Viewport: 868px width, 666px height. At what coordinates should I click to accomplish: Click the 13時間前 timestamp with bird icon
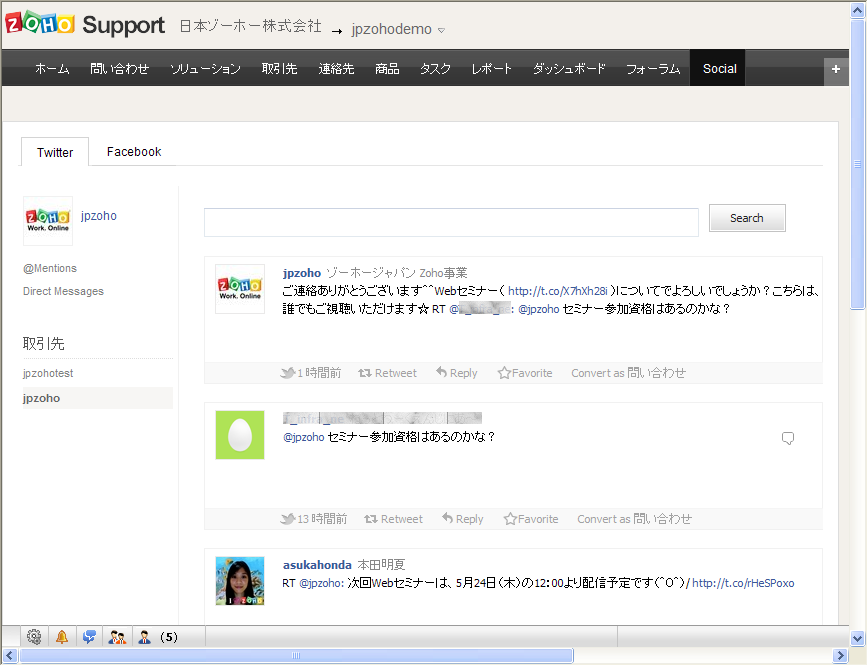(x=314, y=519)
